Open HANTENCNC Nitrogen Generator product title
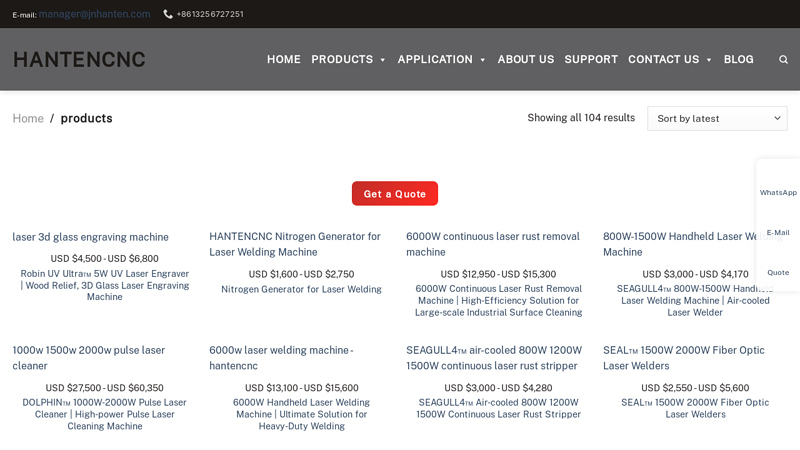This screenshot has height=450, width=800. [295, 244]
